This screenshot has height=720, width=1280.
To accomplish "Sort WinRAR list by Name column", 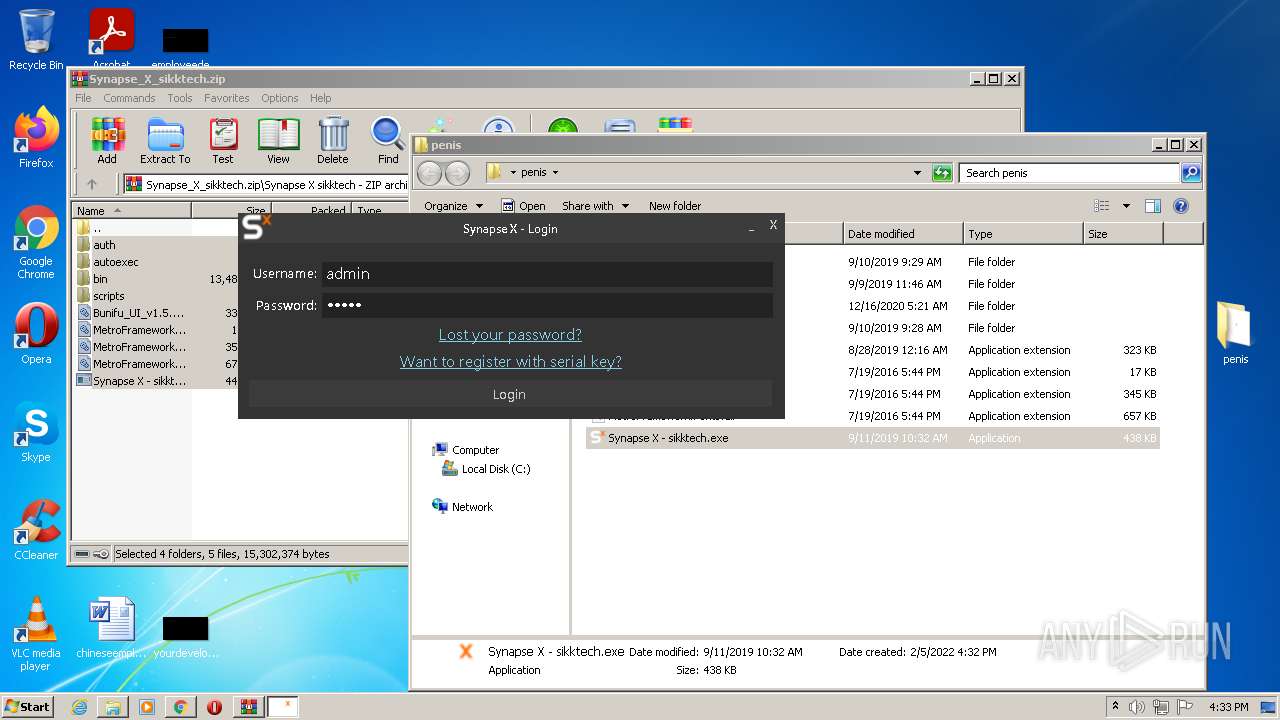I will pyautogui.click(x=131, y=210).
